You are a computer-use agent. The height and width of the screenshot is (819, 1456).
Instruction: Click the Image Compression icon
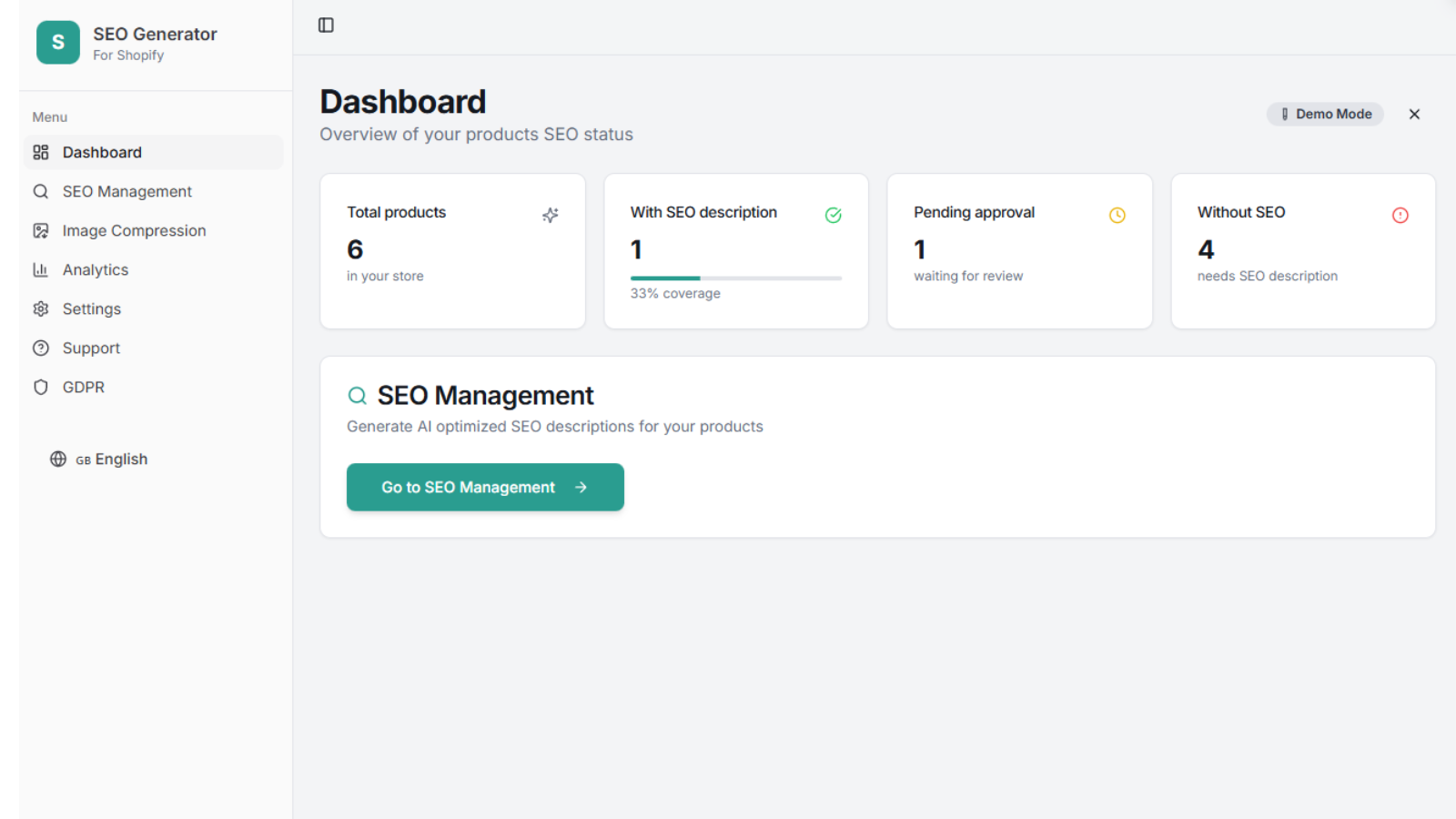41,231
